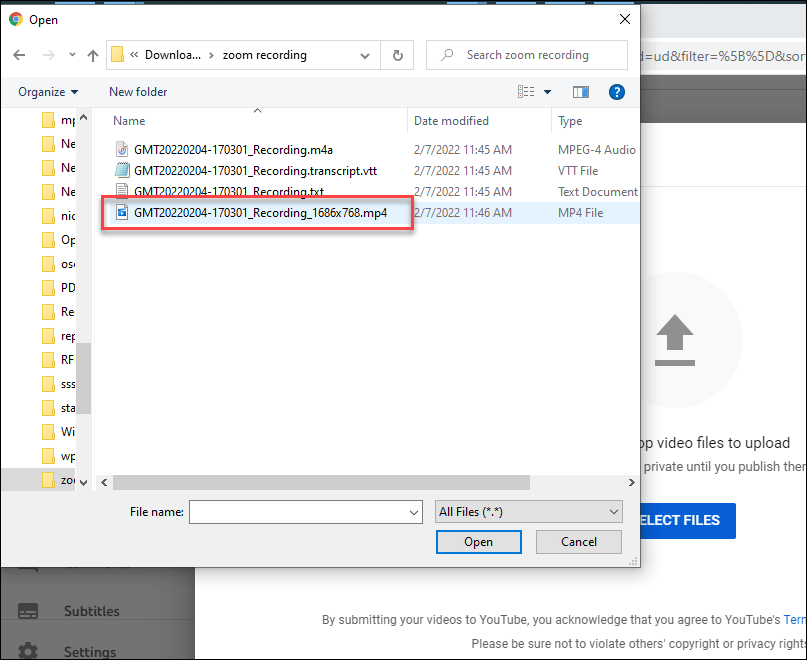Image resolution: width=807 pixels, height=660 pixels.
Task: Click the zoom recording breadcrumb
Action: pos(265,55)
